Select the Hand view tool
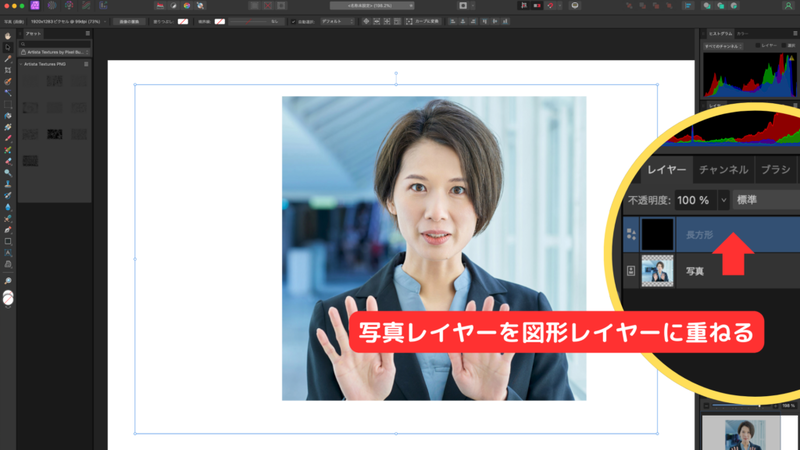The height and width of the screenshot is (450, 800). click(8, 36)
